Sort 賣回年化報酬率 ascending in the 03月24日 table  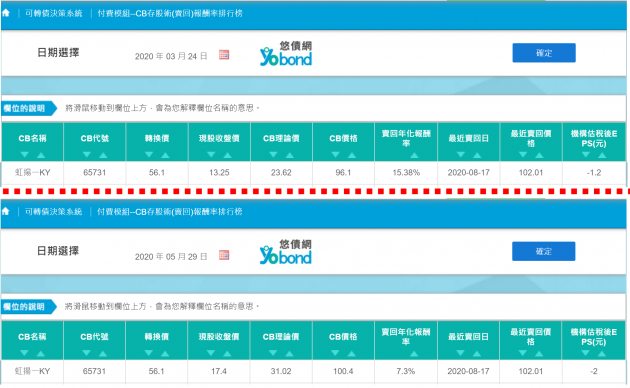pyautogui.click(x=415, y=155)
